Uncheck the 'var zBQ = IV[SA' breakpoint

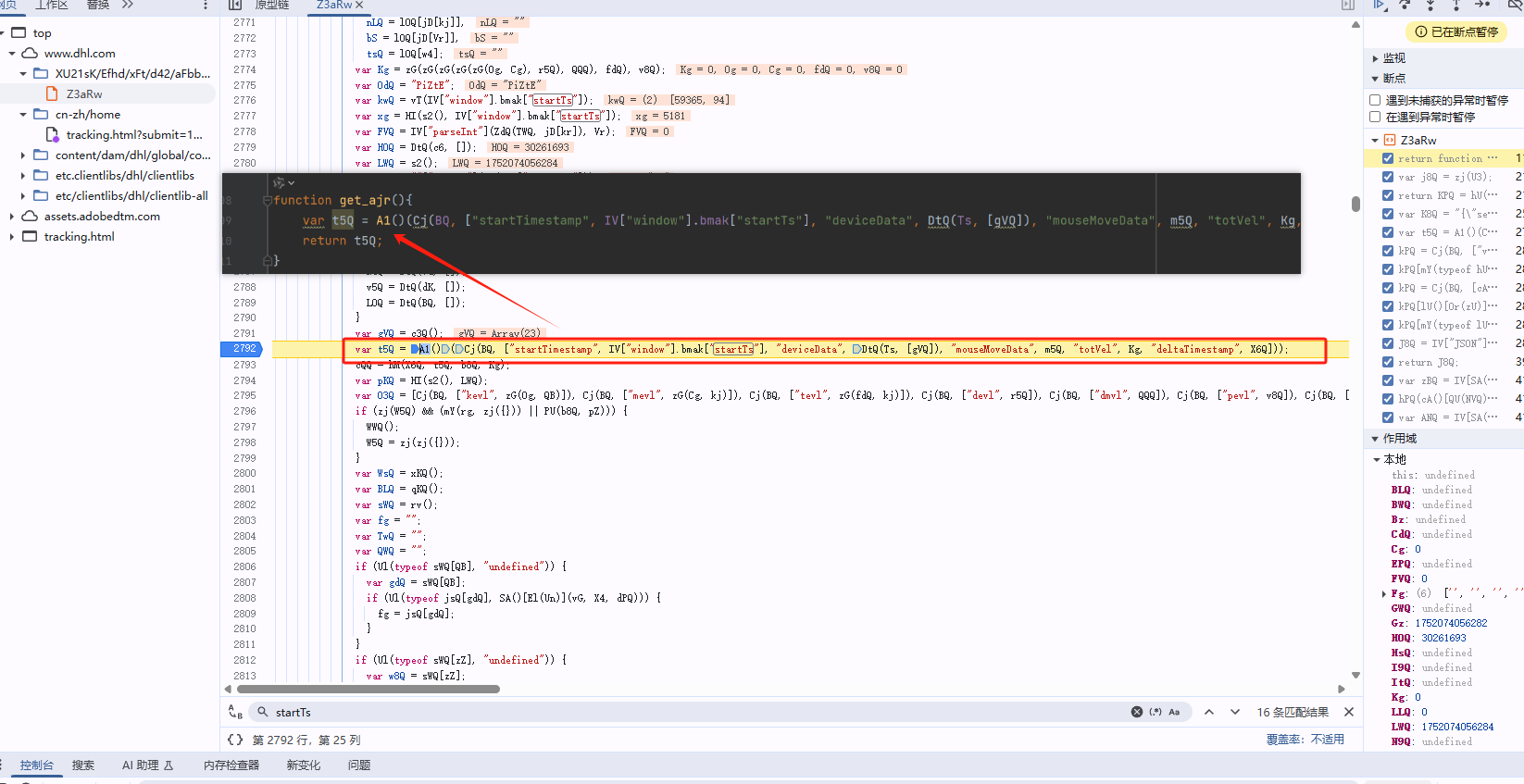click(x=1388, y=380)
